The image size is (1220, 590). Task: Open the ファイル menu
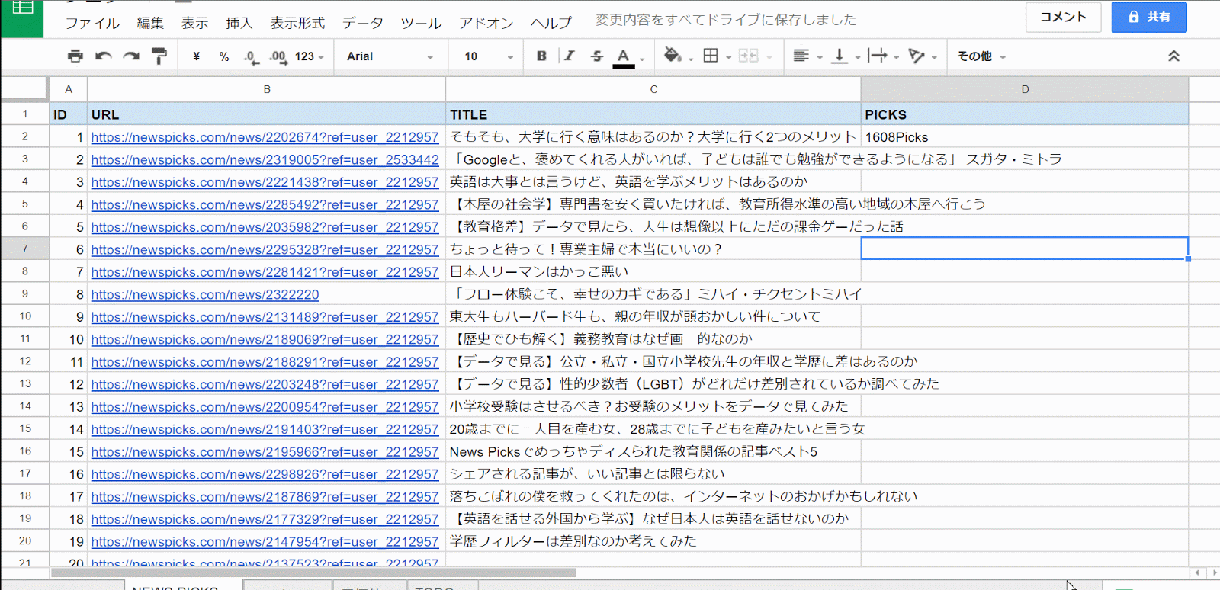coord(92,22)
